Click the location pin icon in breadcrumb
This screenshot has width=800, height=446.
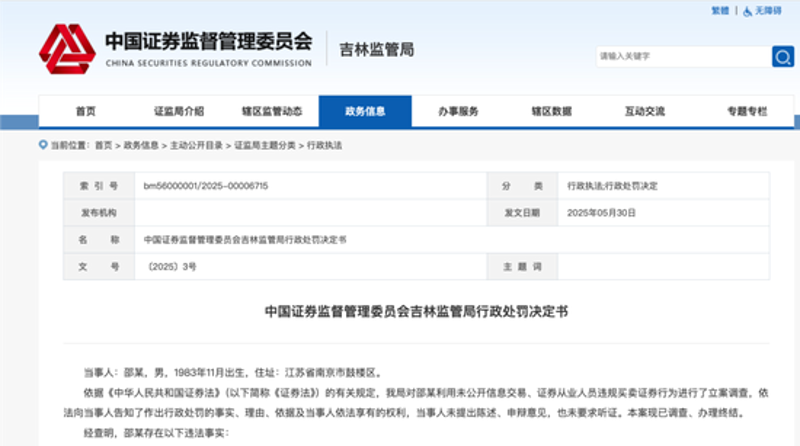tap(43, 145)
